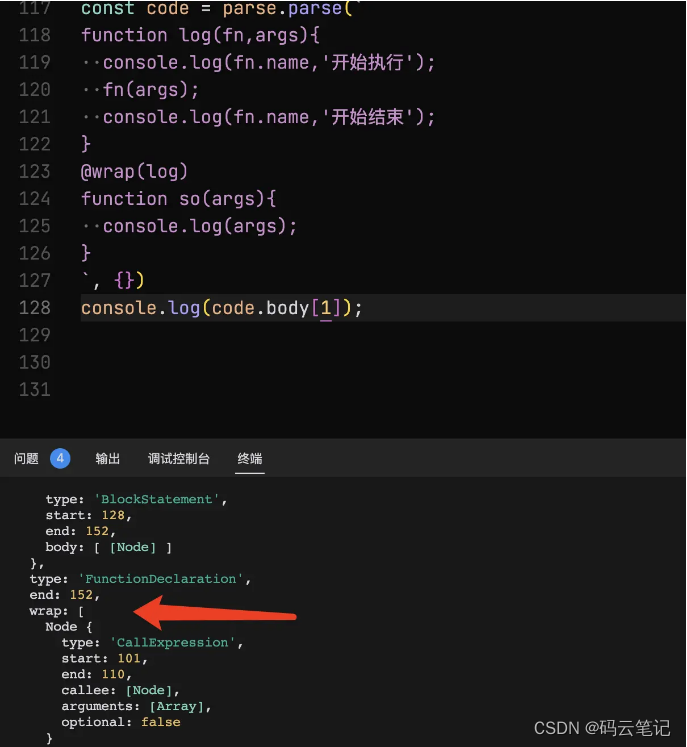Screen dimensions: 687x747
Task: Click line number 128 in the gutter
Action: [35, 308]
